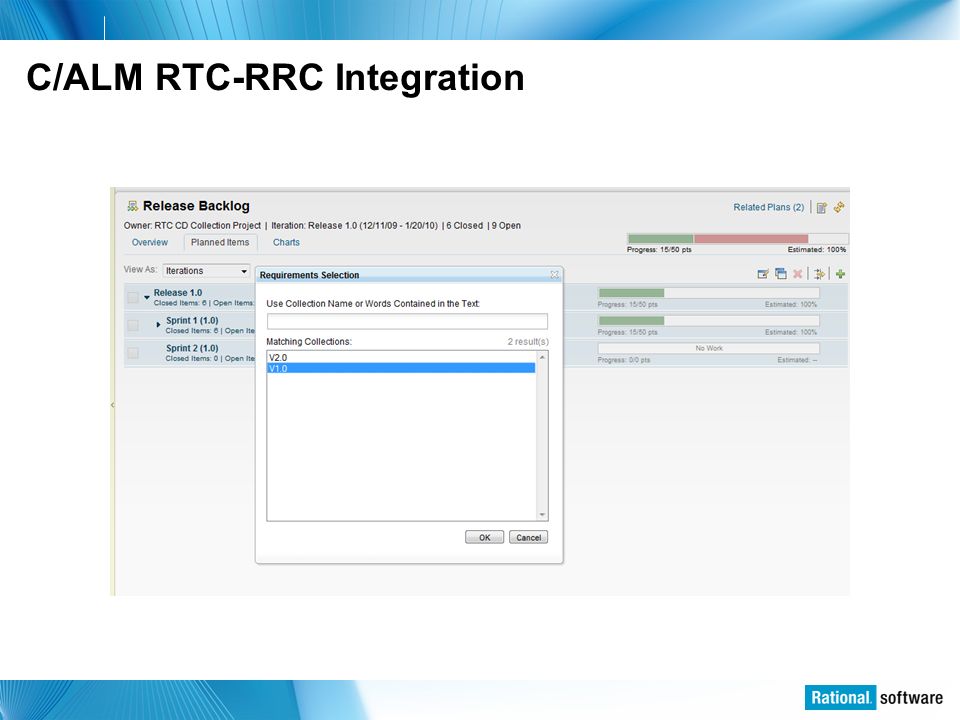Toggle the Sprint 1 (1.0) row checkbox
This screenshot has width=960, height=720.
tap(133, 325)
